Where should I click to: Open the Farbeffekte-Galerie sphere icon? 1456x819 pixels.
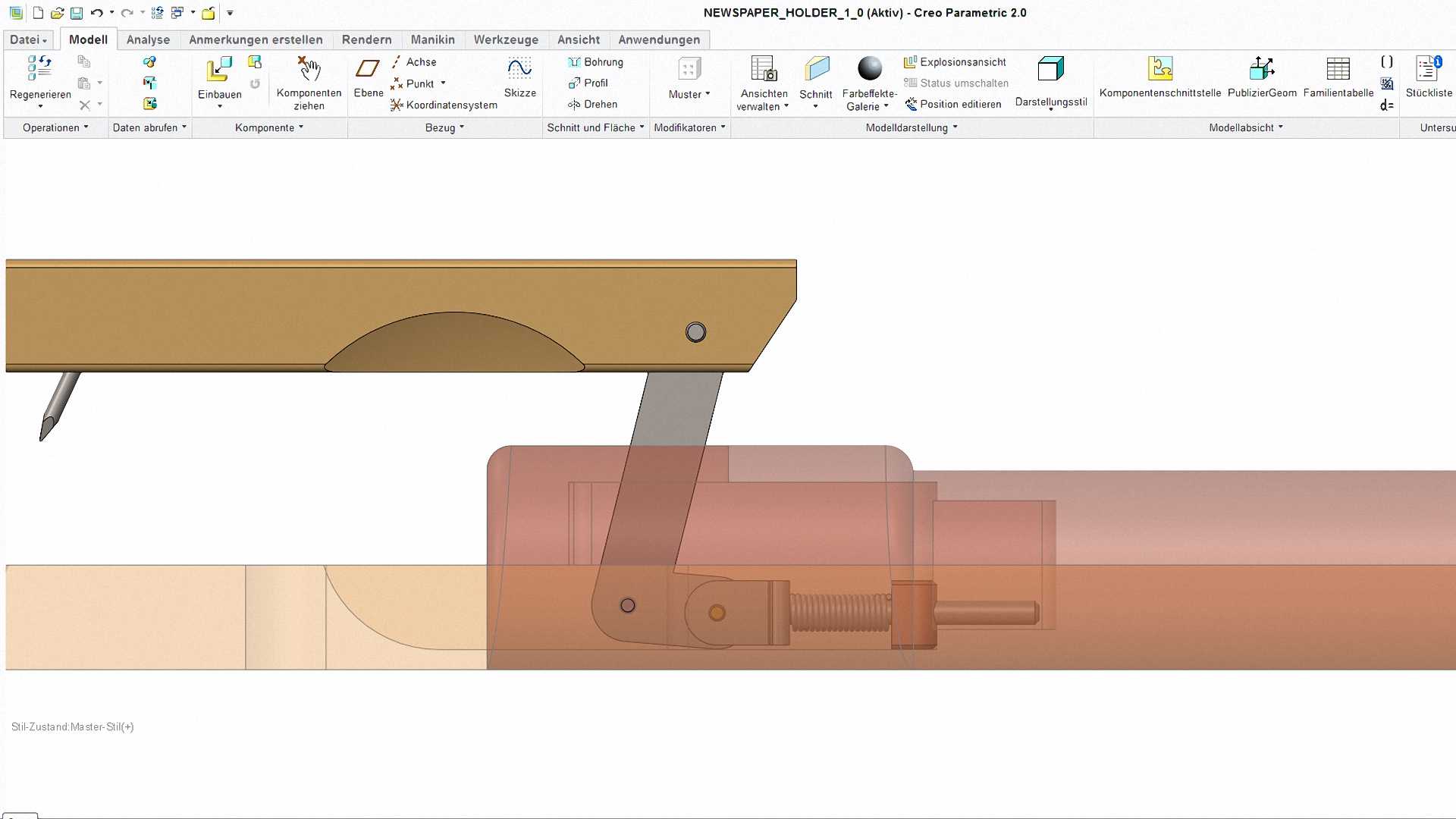870,68
